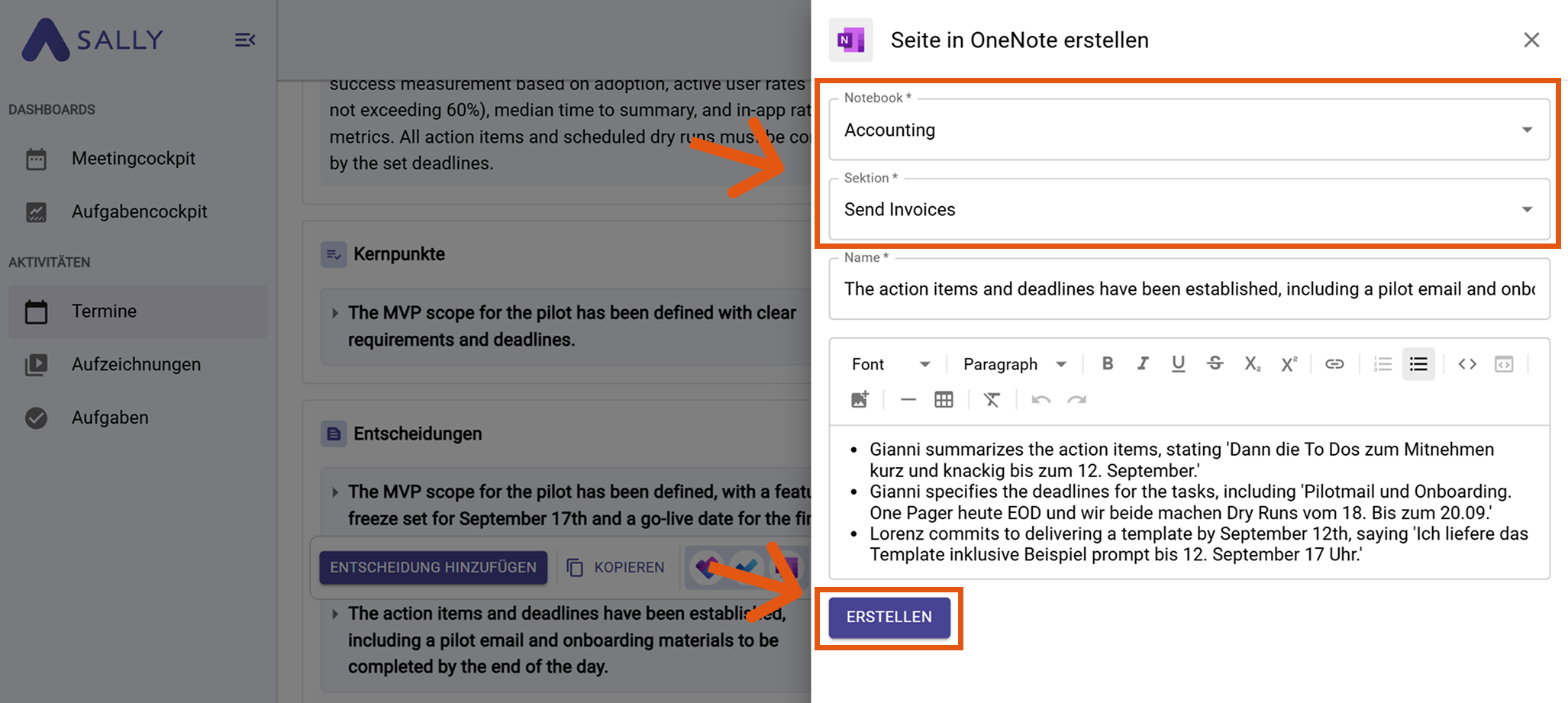The image size is (1568, 703).
Task: Click the ENTSCHEIDUNG HINZUFÜGEN button
Action: 433,567
